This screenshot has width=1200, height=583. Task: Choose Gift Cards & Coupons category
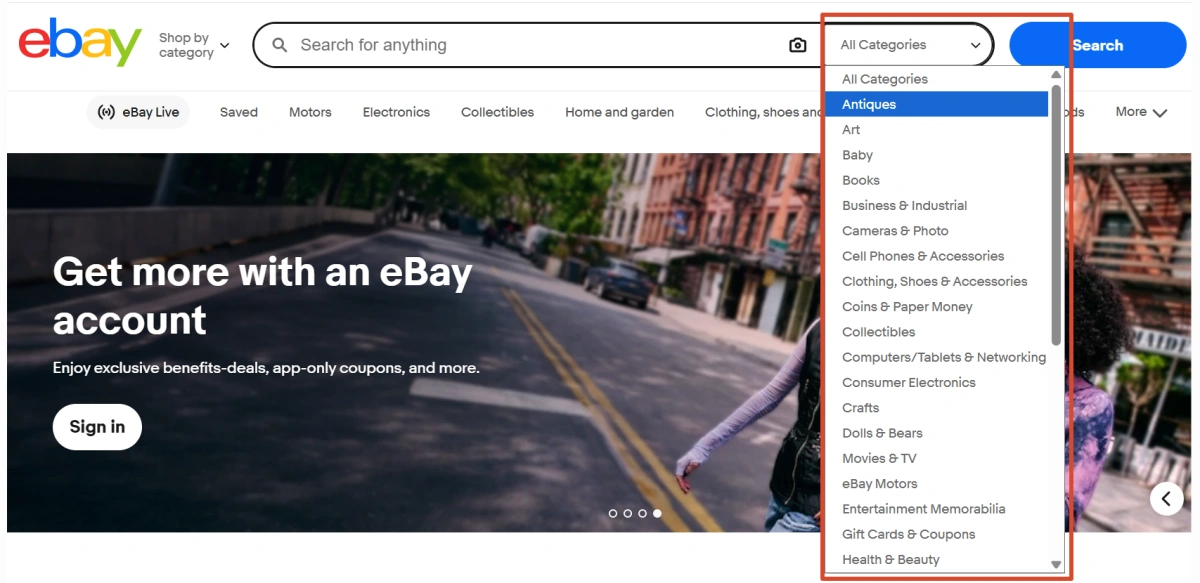click(936, 535)
